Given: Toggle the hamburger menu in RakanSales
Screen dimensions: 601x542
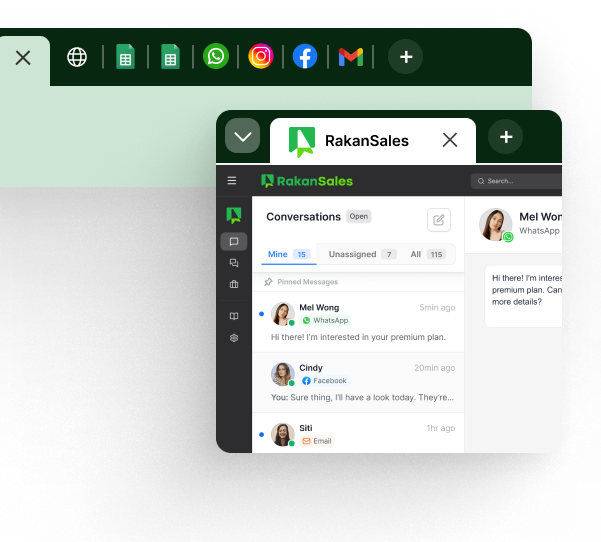Looking at the screenshot, I should tap(232, 181).
